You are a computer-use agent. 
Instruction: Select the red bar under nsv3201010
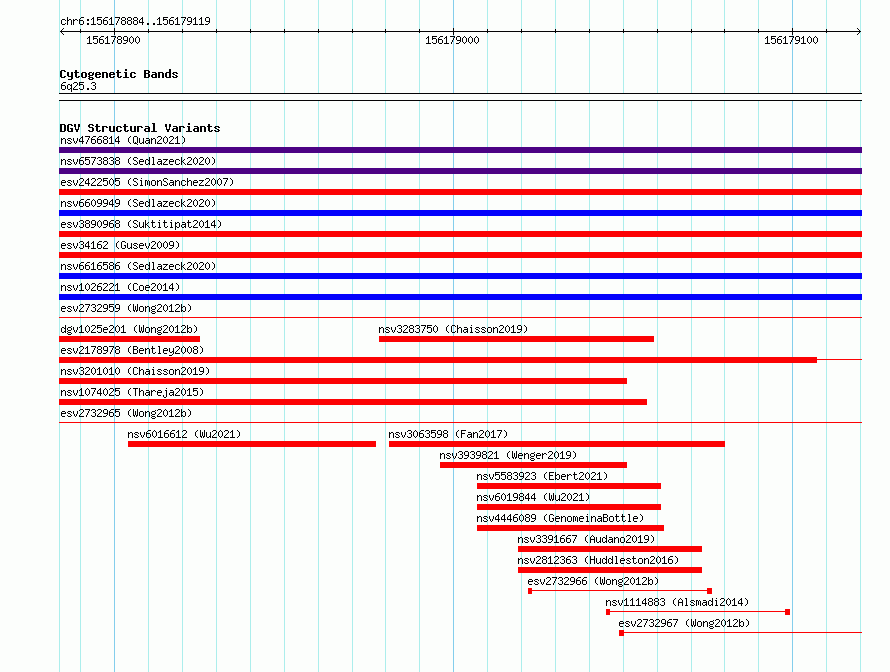[x=343, y=381]
